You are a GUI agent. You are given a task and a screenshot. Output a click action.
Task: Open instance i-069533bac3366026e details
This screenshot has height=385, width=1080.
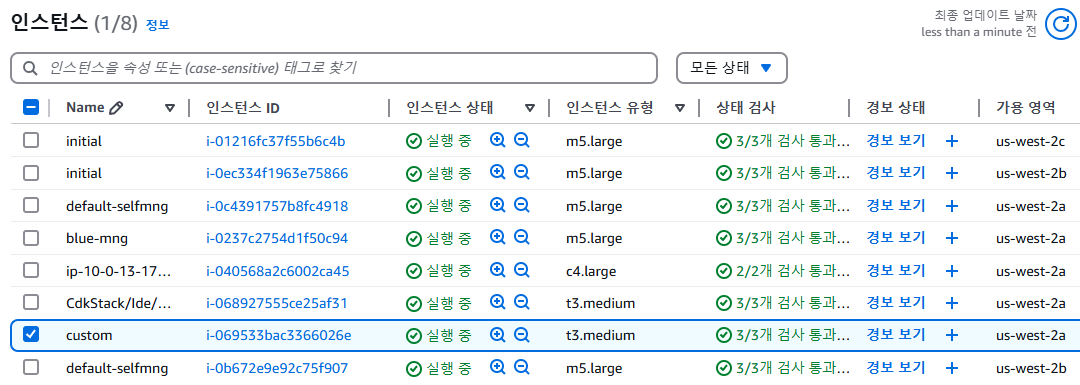[279, 335]
